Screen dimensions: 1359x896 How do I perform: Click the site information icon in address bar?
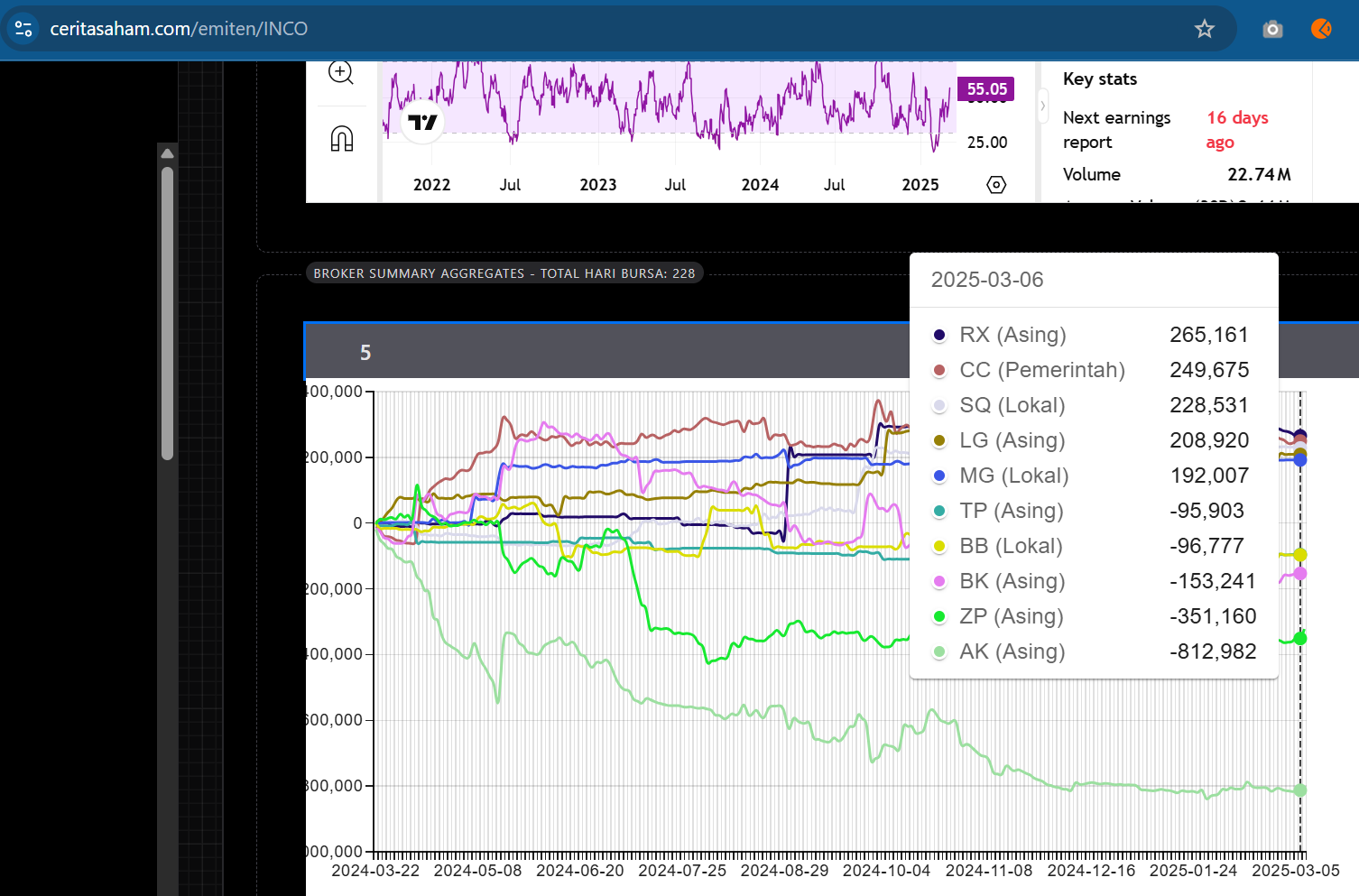[x=23, y=29]
